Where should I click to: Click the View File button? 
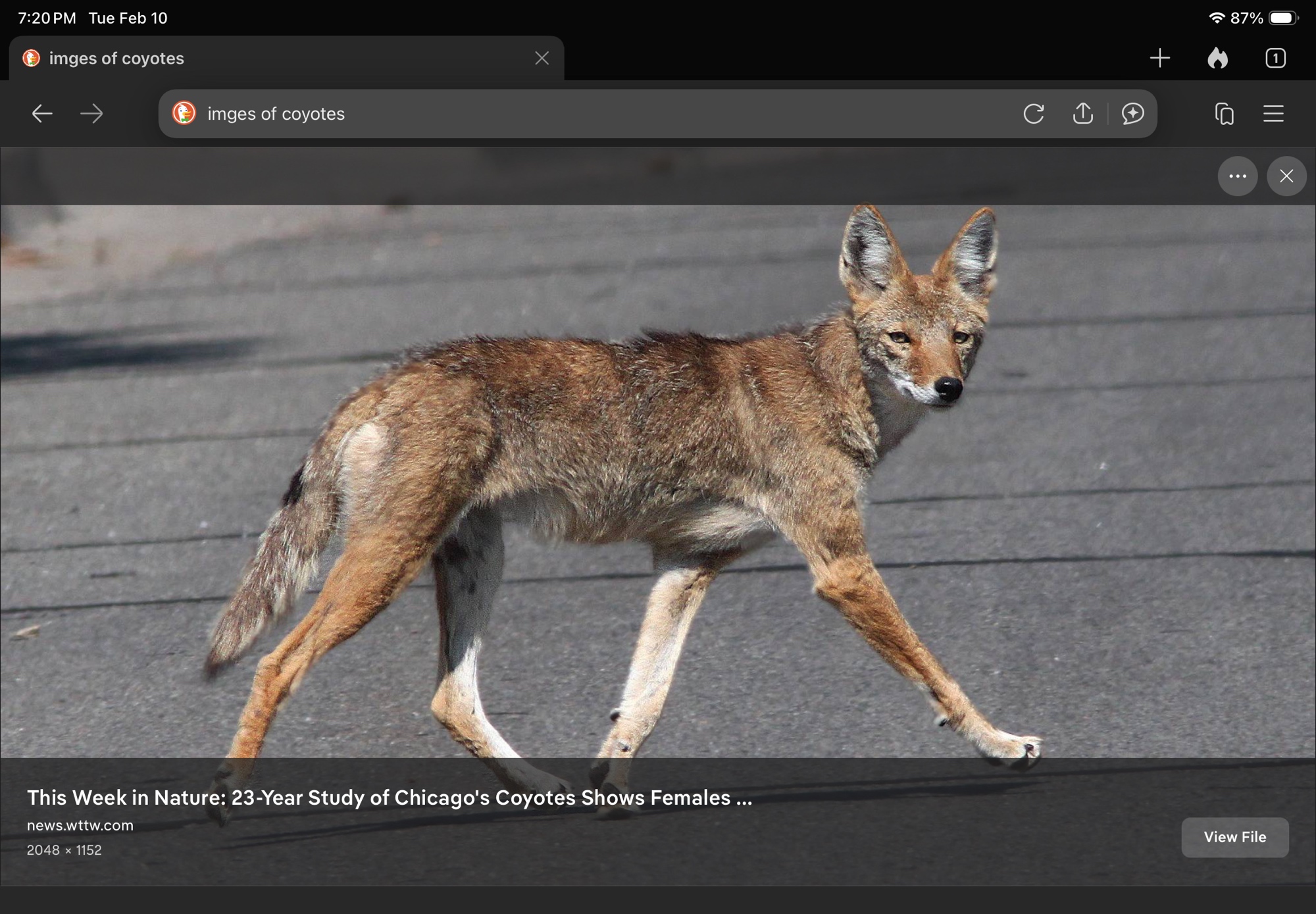point(1234,837)
